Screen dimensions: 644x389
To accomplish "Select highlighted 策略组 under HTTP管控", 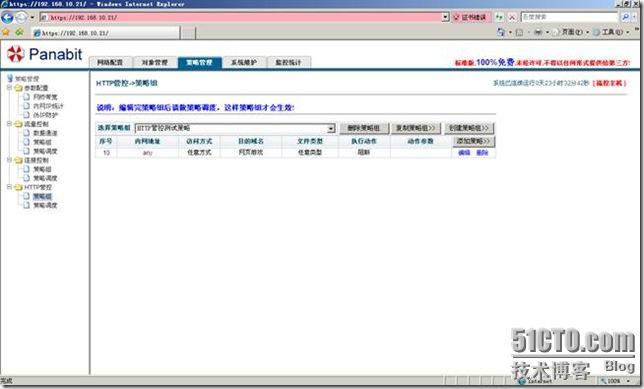I will (42, 196).
